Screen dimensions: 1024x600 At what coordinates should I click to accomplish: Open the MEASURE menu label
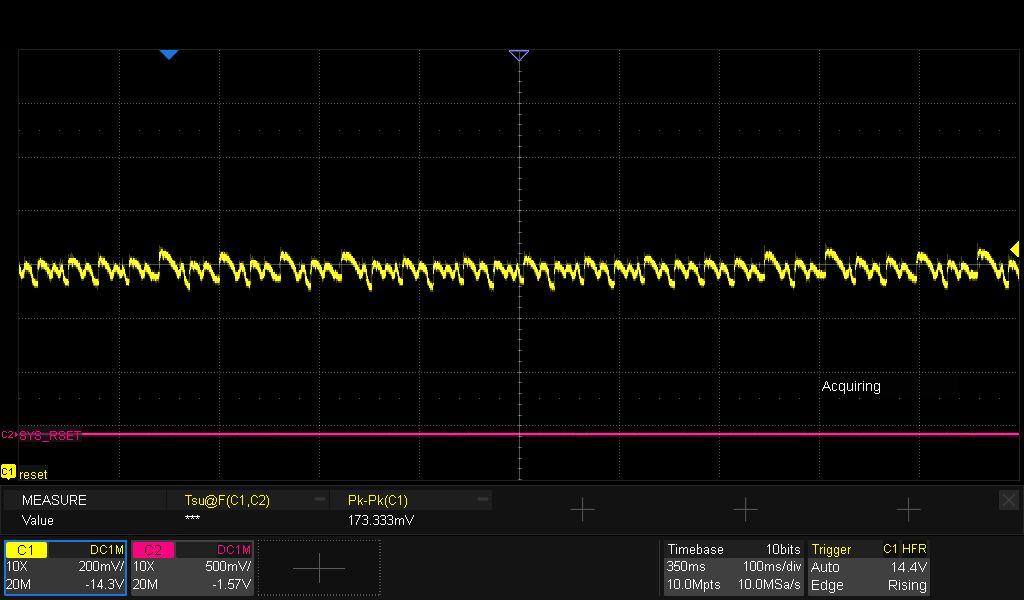point(55,500)
